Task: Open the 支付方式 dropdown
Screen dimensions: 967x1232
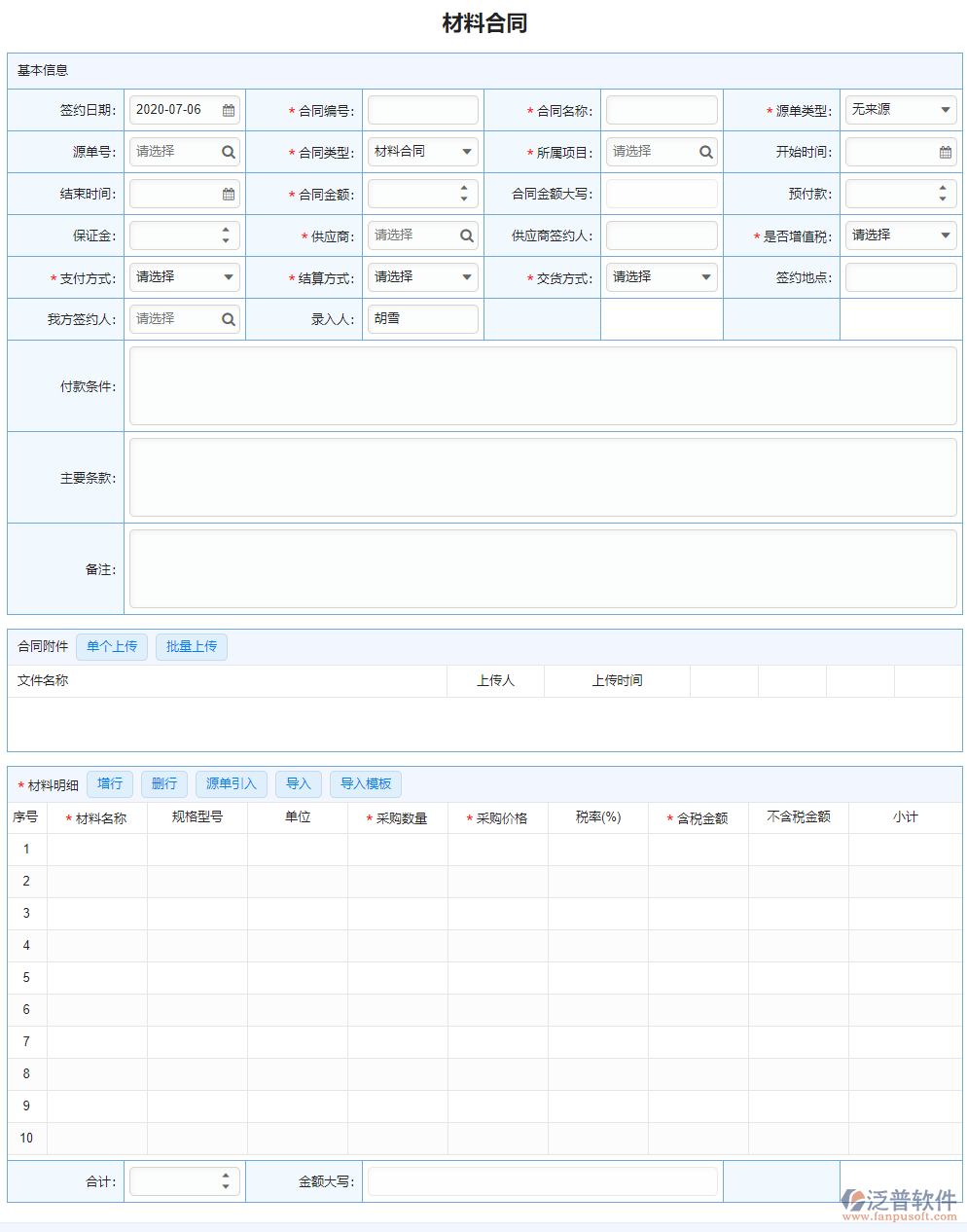Action: [185, 277]
